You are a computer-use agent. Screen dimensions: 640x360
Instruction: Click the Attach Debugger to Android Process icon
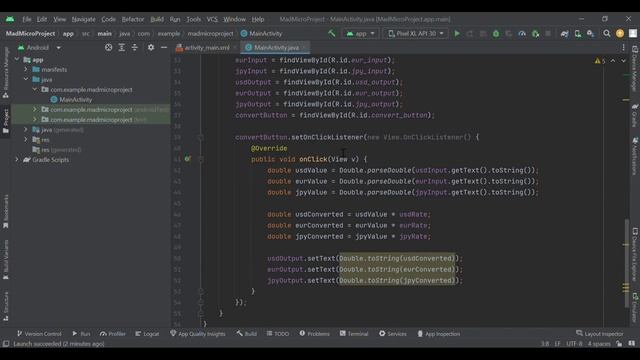coord(536,33)
